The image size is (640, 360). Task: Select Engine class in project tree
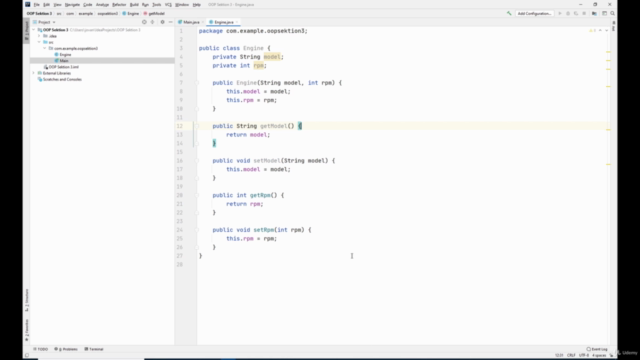point(65,54)
